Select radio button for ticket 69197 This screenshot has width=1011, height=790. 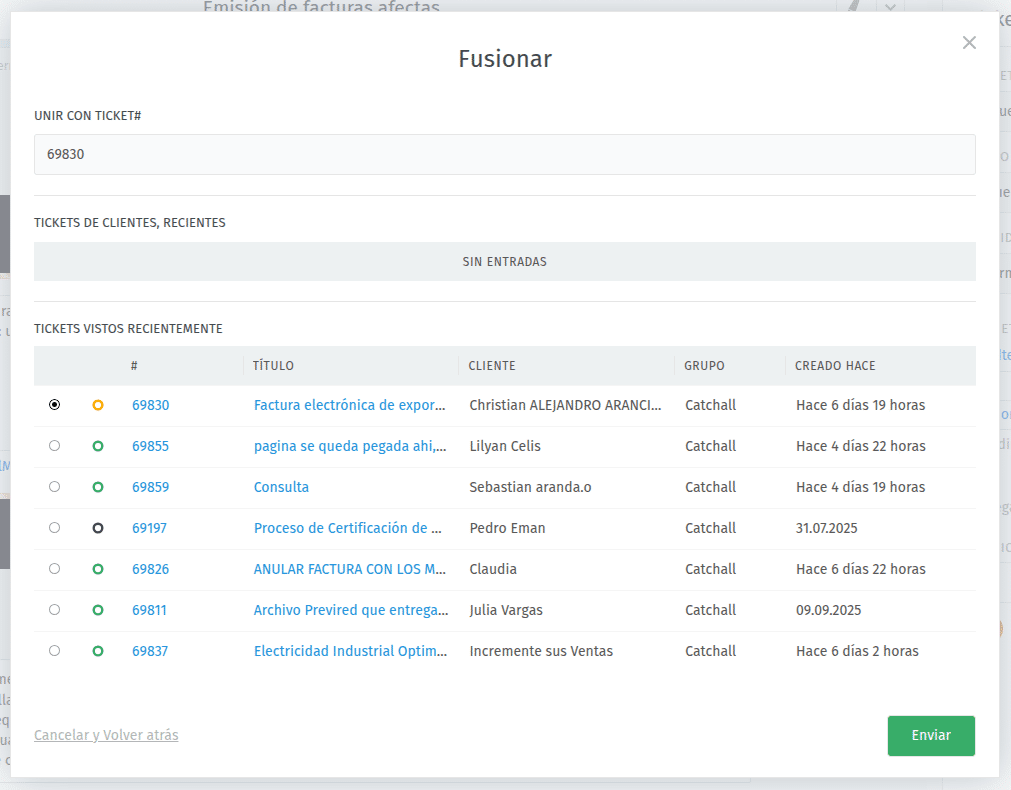point(54,528)
